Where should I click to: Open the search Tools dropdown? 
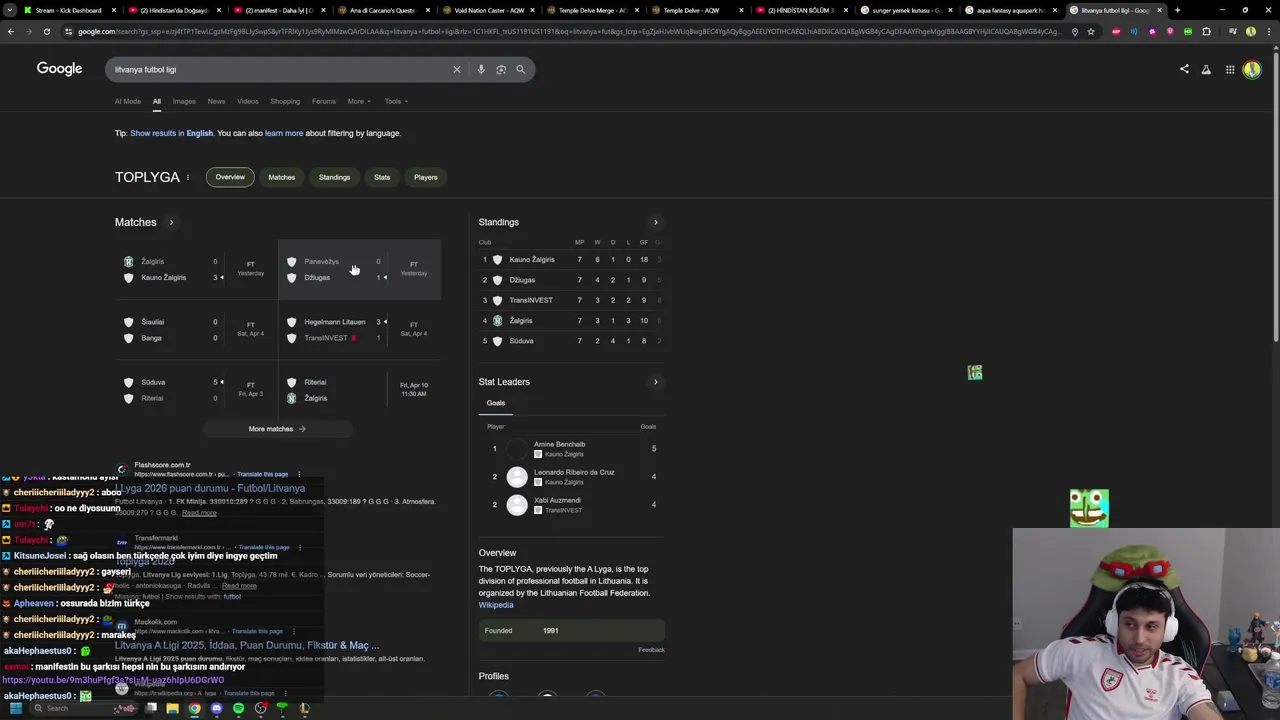(x=395, y=101)
